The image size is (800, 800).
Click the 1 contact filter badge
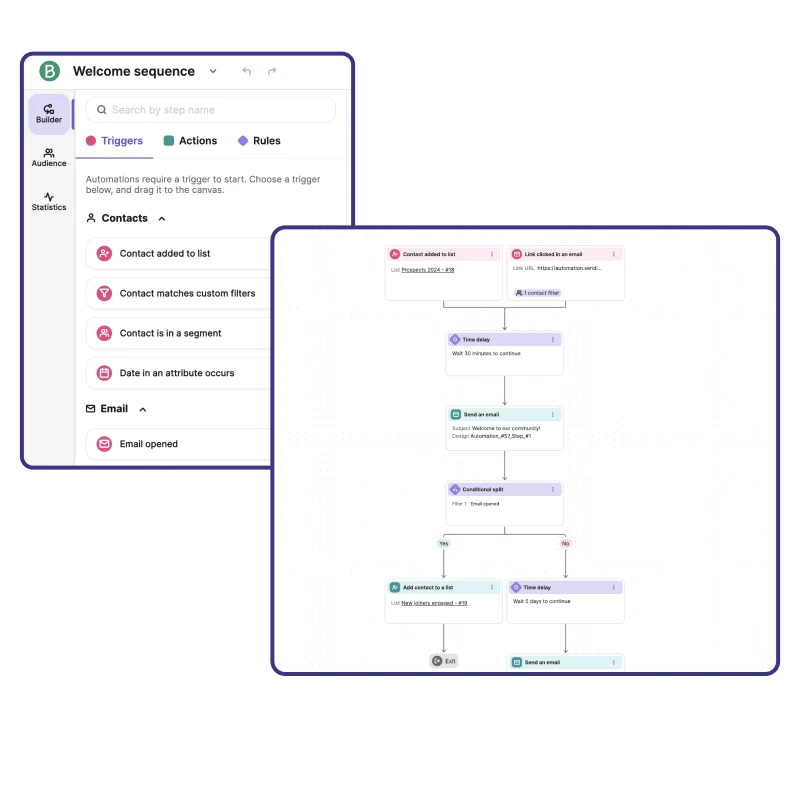point(537,292)
